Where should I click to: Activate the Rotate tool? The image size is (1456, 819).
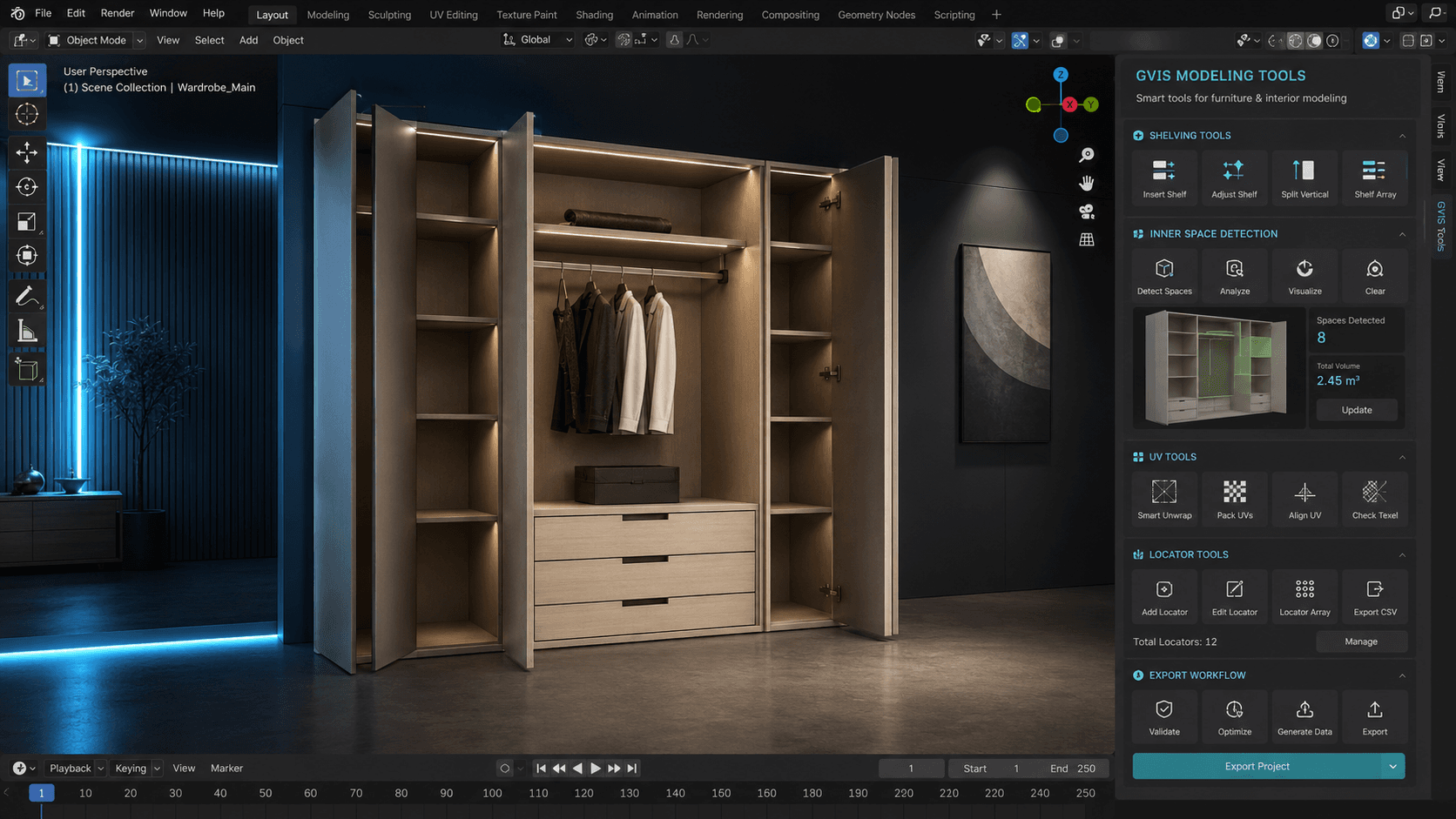pos(27,186)
